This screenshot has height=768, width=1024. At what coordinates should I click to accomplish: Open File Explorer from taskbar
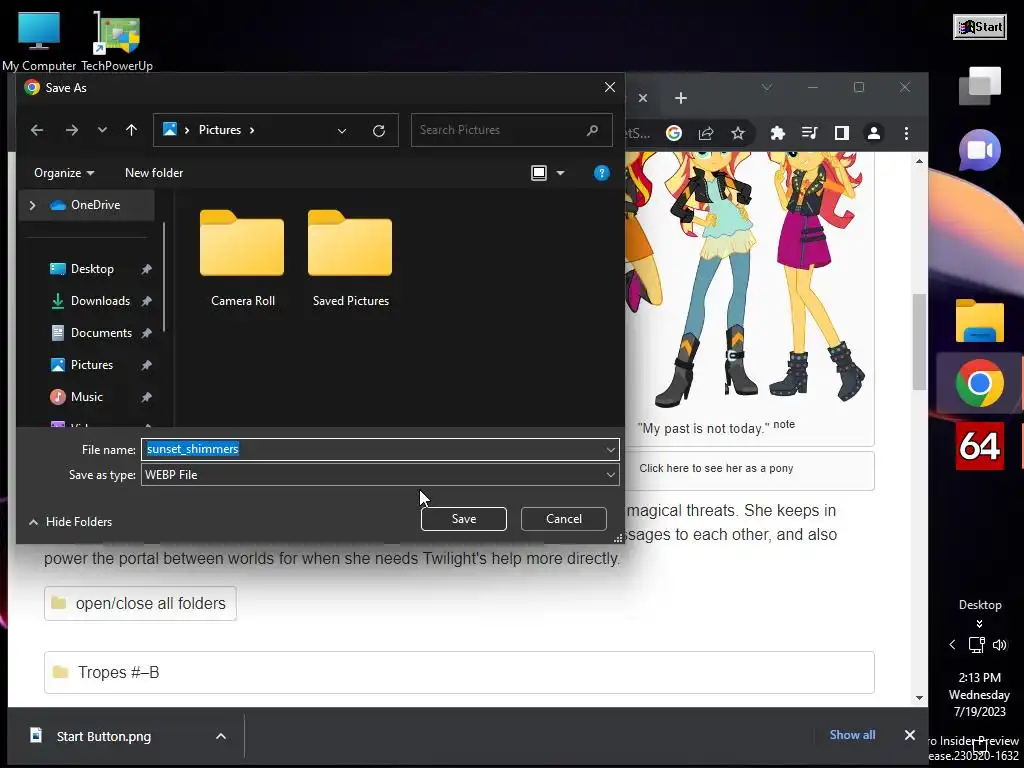(980, 321)
